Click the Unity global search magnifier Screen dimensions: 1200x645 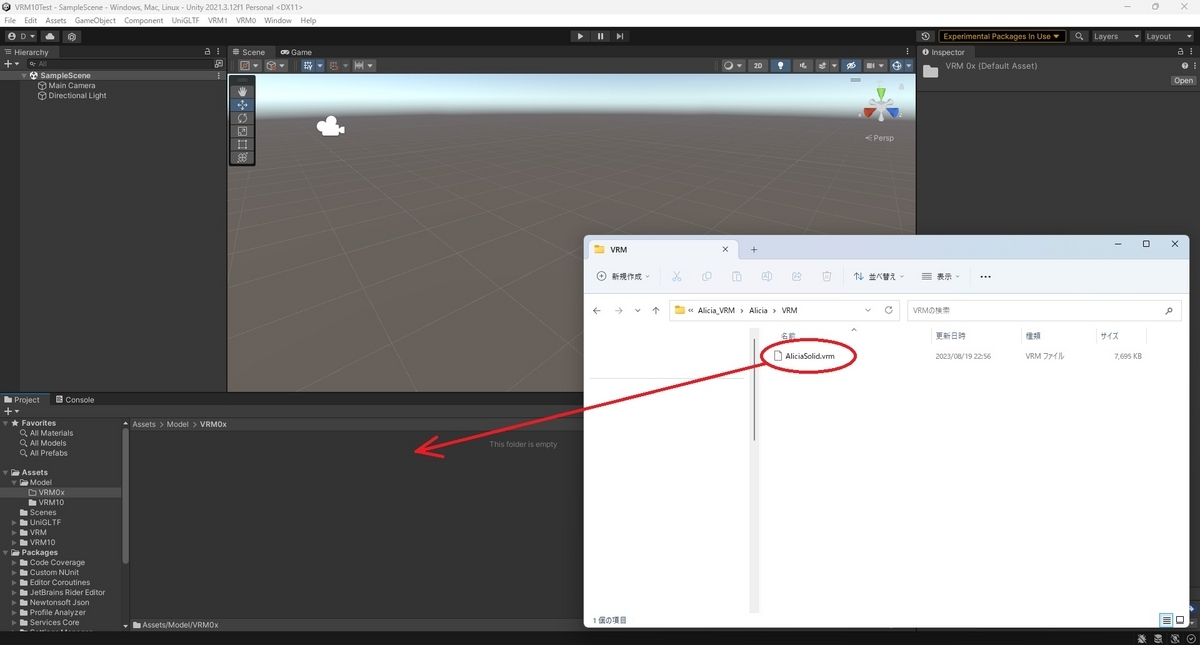point(1079,36)
